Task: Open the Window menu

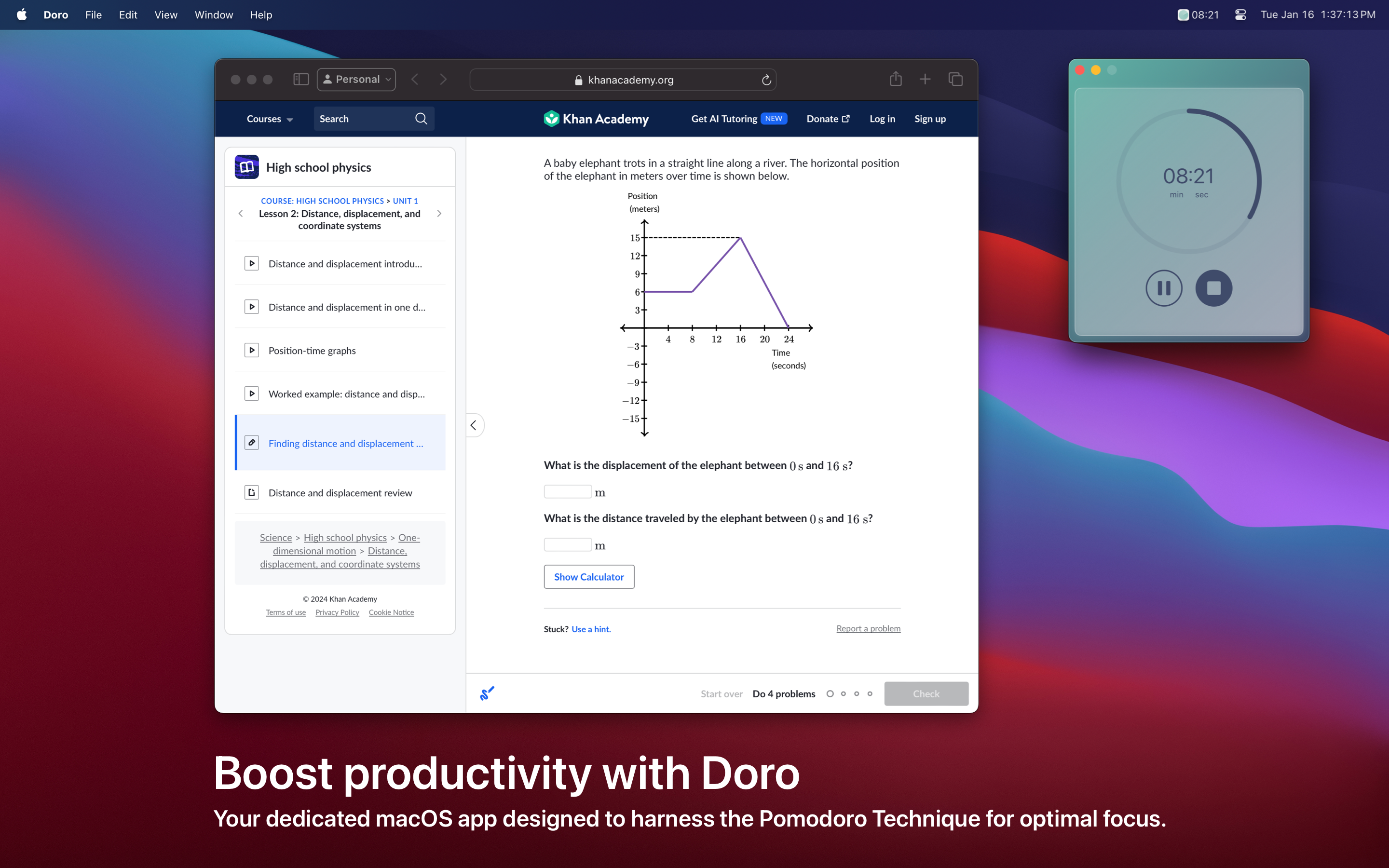Action: 214,14
